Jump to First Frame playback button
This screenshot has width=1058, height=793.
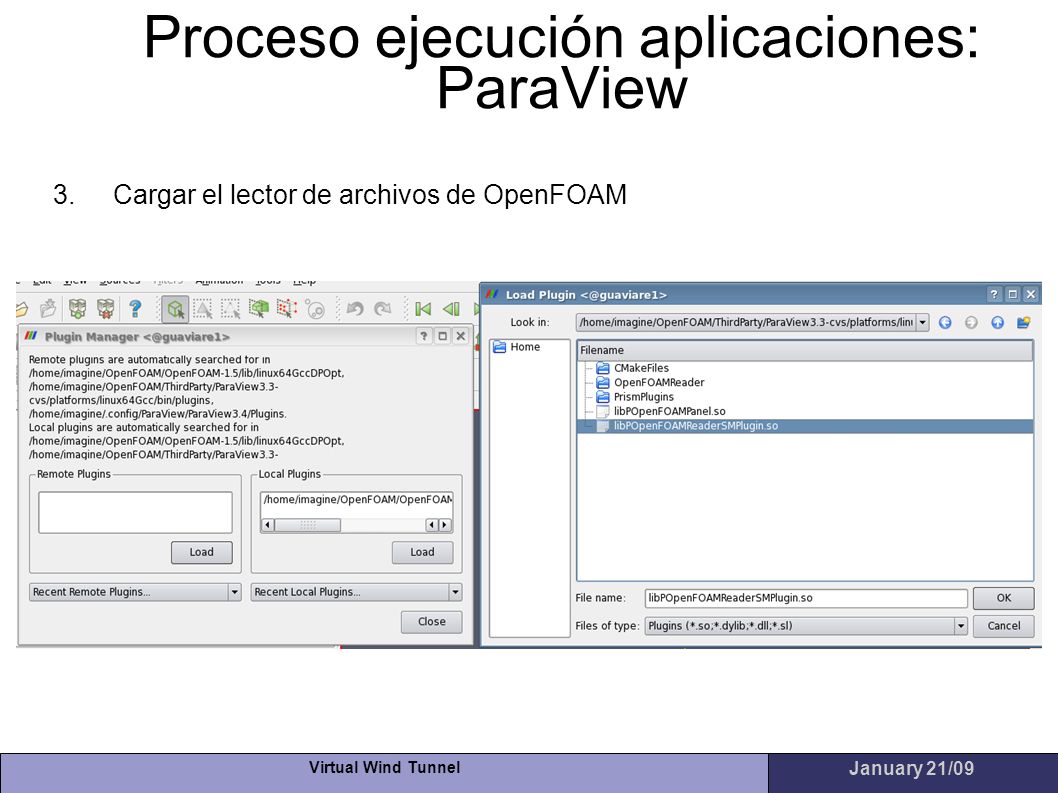(x=423, y=309)
